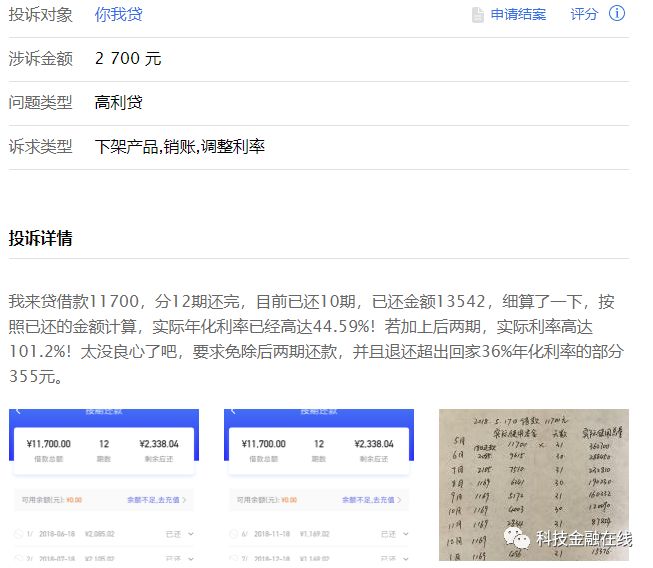
Task: Click the back arrow in the first screenshot
Action: click(18, 411)
